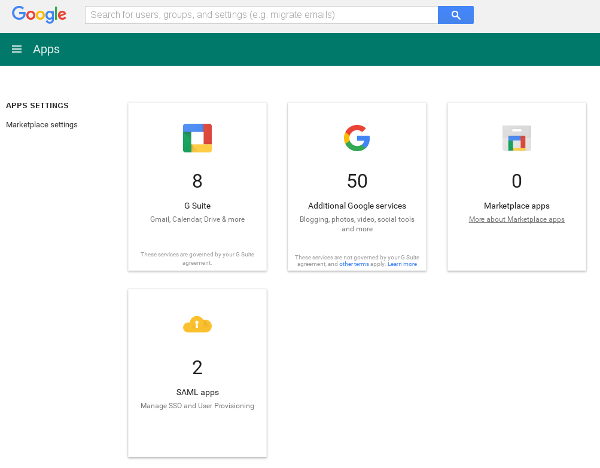Screen dimensions: 600x468
Task: Click Learn more link
Action: (x=402, y=264)
